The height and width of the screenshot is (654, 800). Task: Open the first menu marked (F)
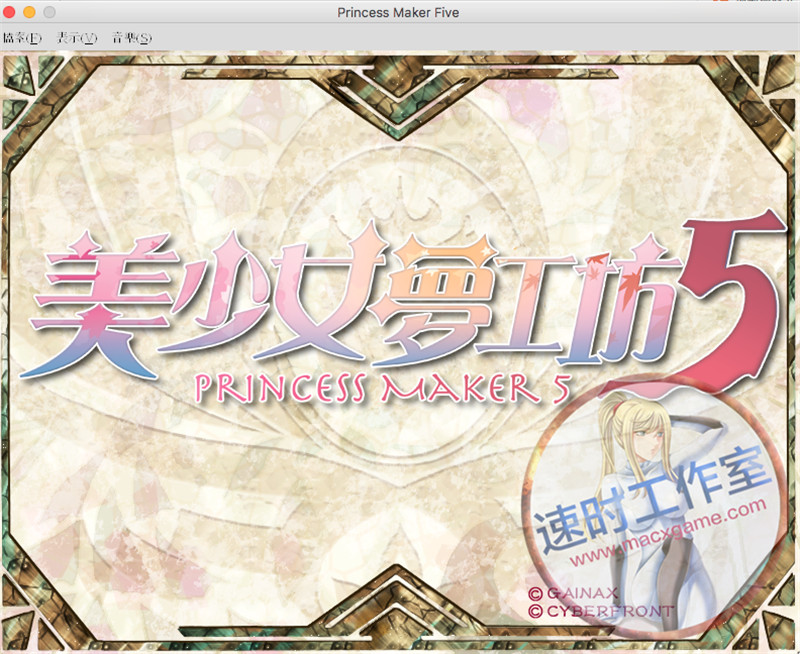tap(22, 38)
